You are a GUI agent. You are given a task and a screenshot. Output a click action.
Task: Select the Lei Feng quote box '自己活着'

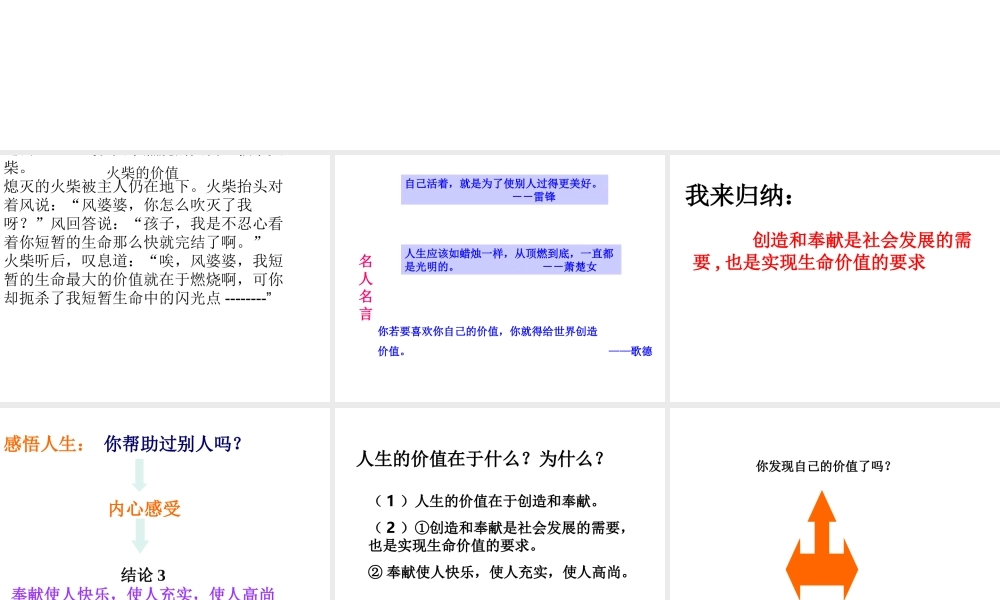pyautogui.click(x=504, y=189)
